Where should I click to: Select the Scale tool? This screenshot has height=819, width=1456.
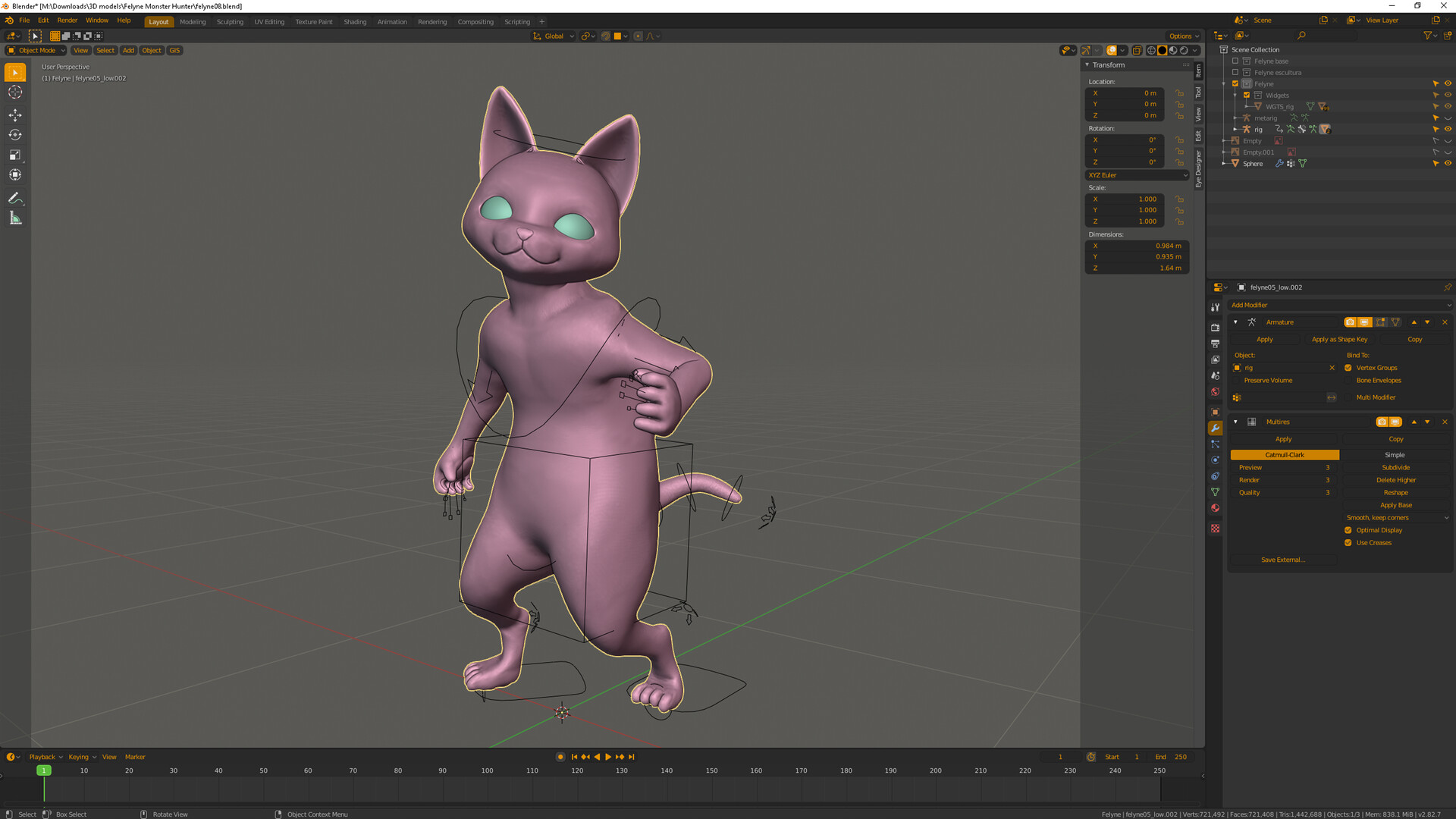15,155
